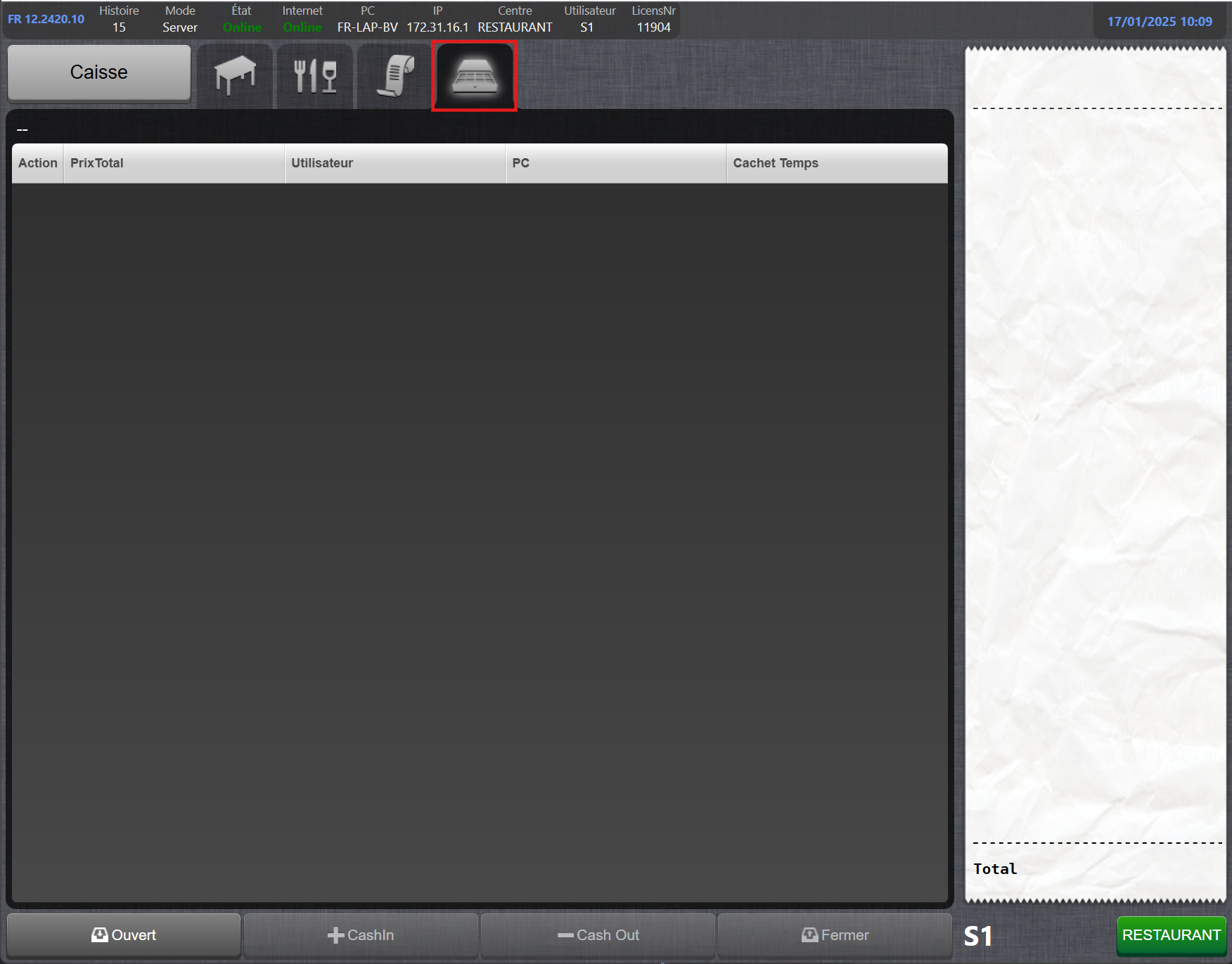This screenshot has width=1232, height=964.
Task: Sort by the Utilisateur column header
Action: [322, 163]
